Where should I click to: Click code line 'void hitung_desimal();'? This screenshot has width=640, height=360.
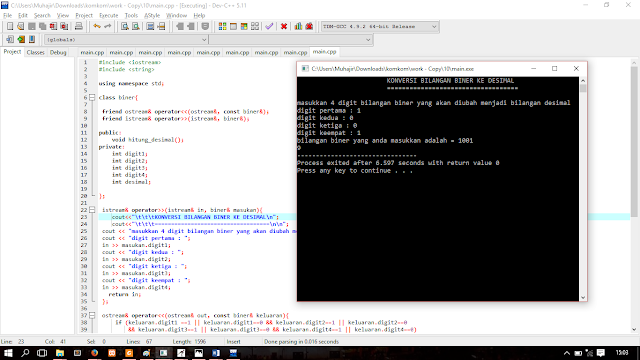point(148,140)
